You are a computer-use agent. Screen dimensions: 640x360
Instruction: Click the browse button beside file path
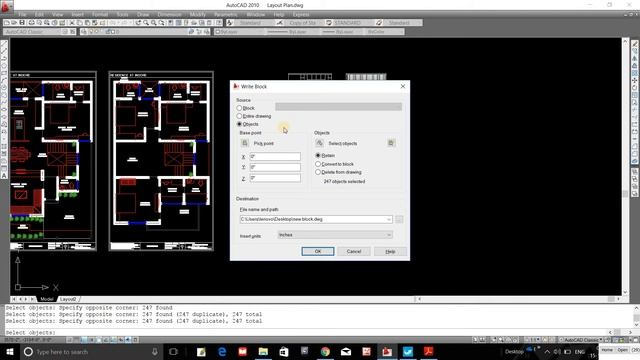click(399, 220)
